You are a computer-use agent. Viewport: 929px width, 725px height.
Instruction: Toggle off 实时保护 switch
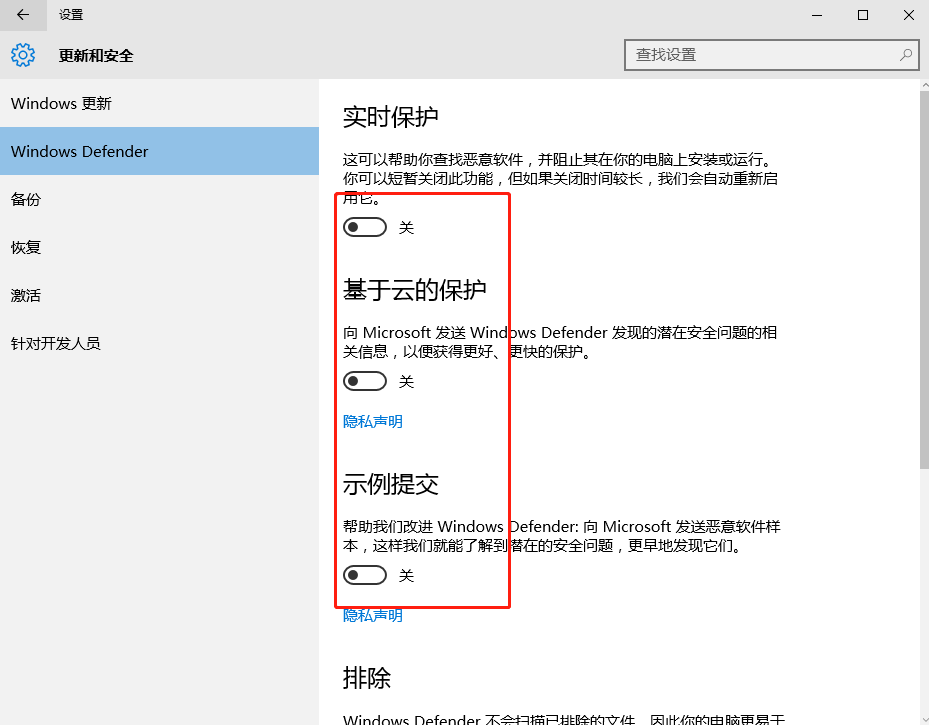(x=364, y=227)
